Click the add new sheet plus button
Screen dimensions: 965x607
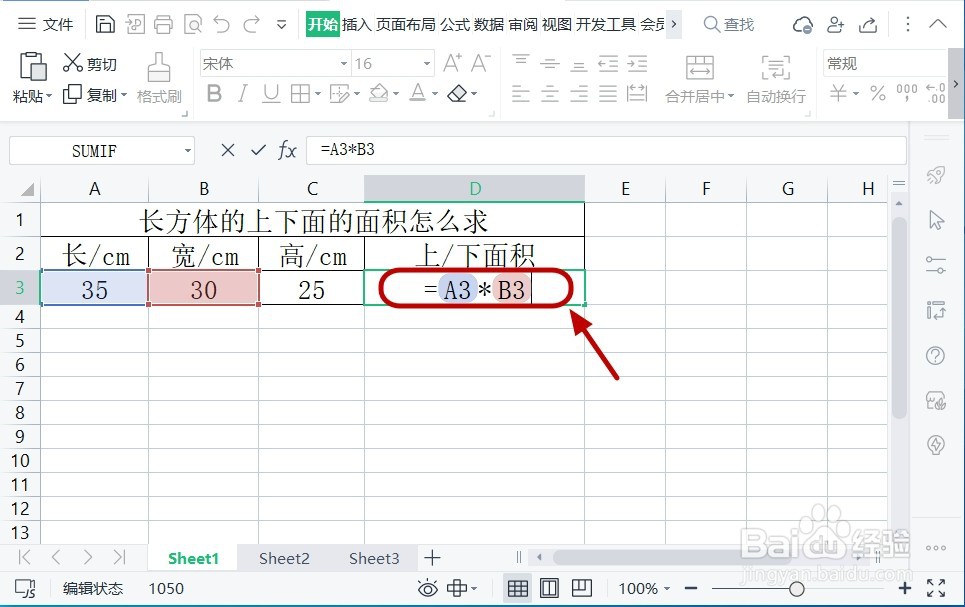click(x=432, y=557)
